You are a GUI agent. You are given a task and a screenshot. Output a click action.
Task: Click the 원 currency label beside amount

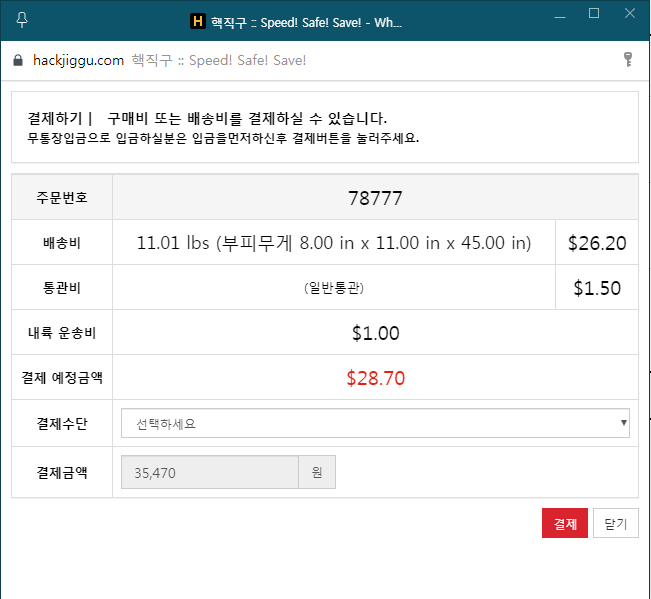click(x=317, y=472)
